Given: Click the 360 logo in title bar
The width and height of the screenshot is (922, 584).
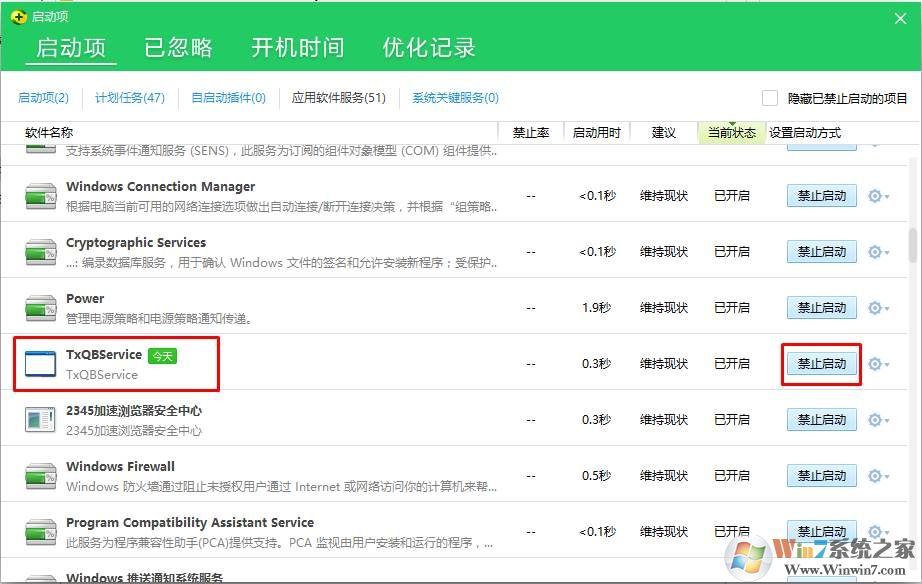Looking at the screenshot, I should click(17, 17).
